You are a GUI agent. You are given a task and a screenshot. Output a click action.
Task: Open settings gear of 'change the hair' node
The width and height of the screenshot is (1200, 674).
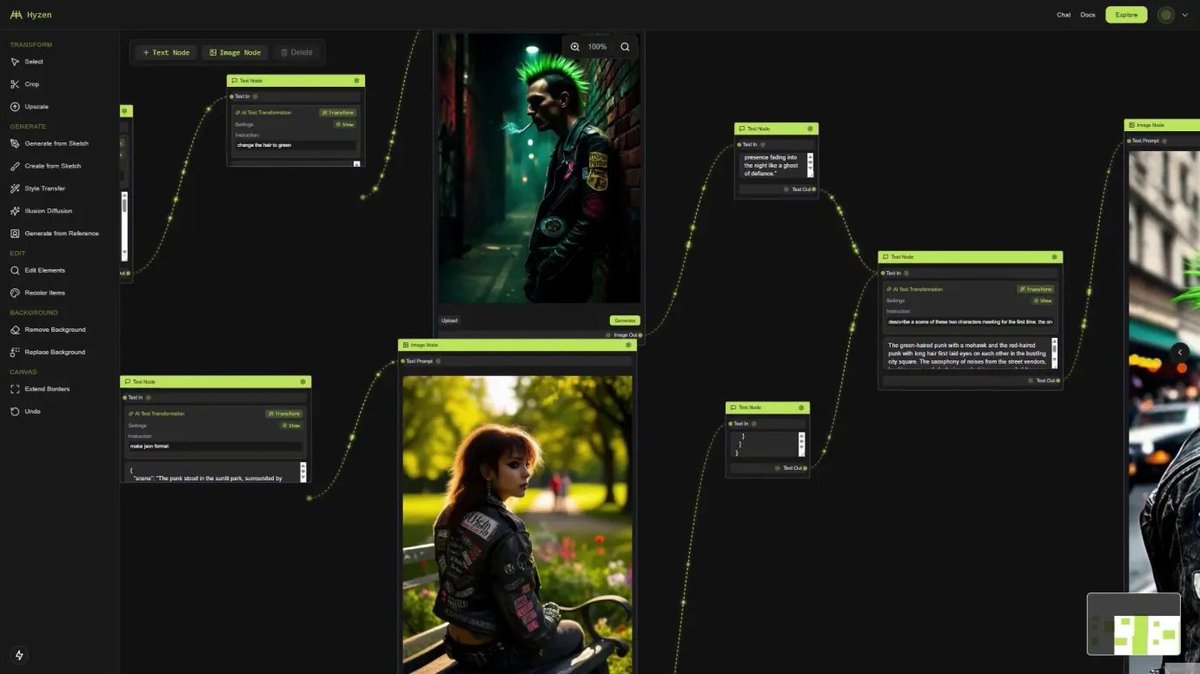coord(356,80)
